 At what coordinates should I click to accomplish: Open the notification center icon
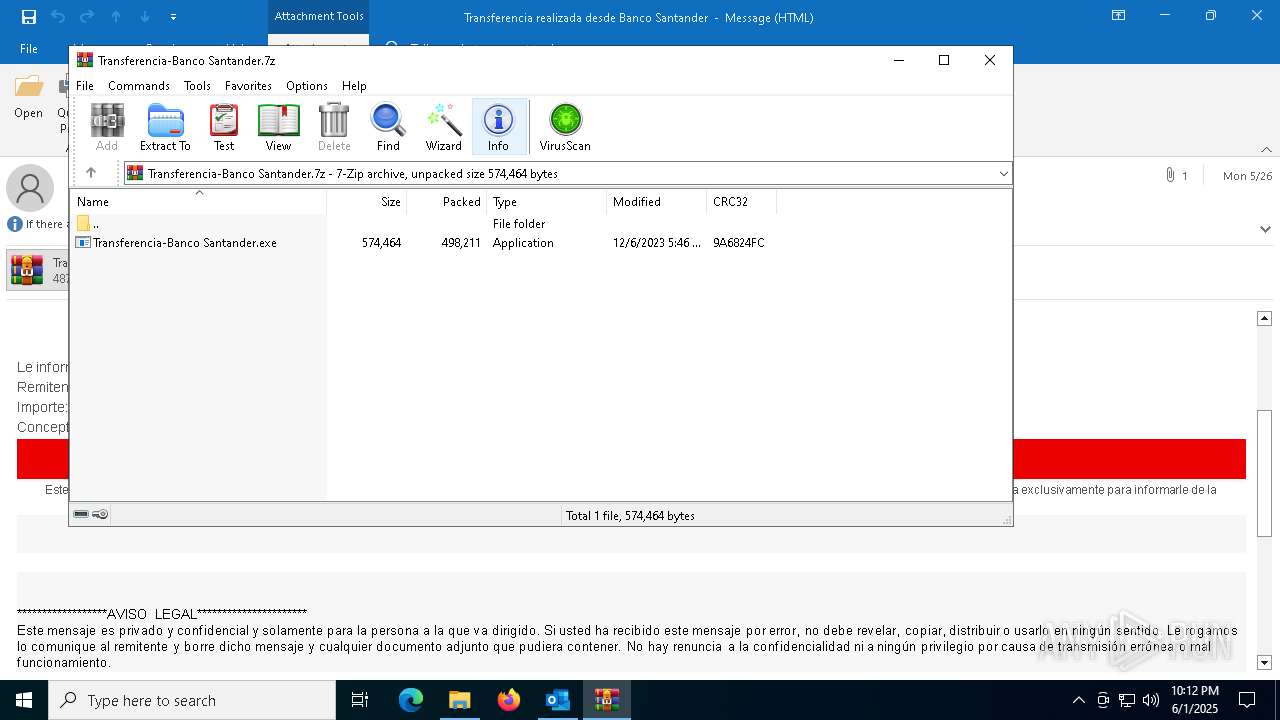1247,700
